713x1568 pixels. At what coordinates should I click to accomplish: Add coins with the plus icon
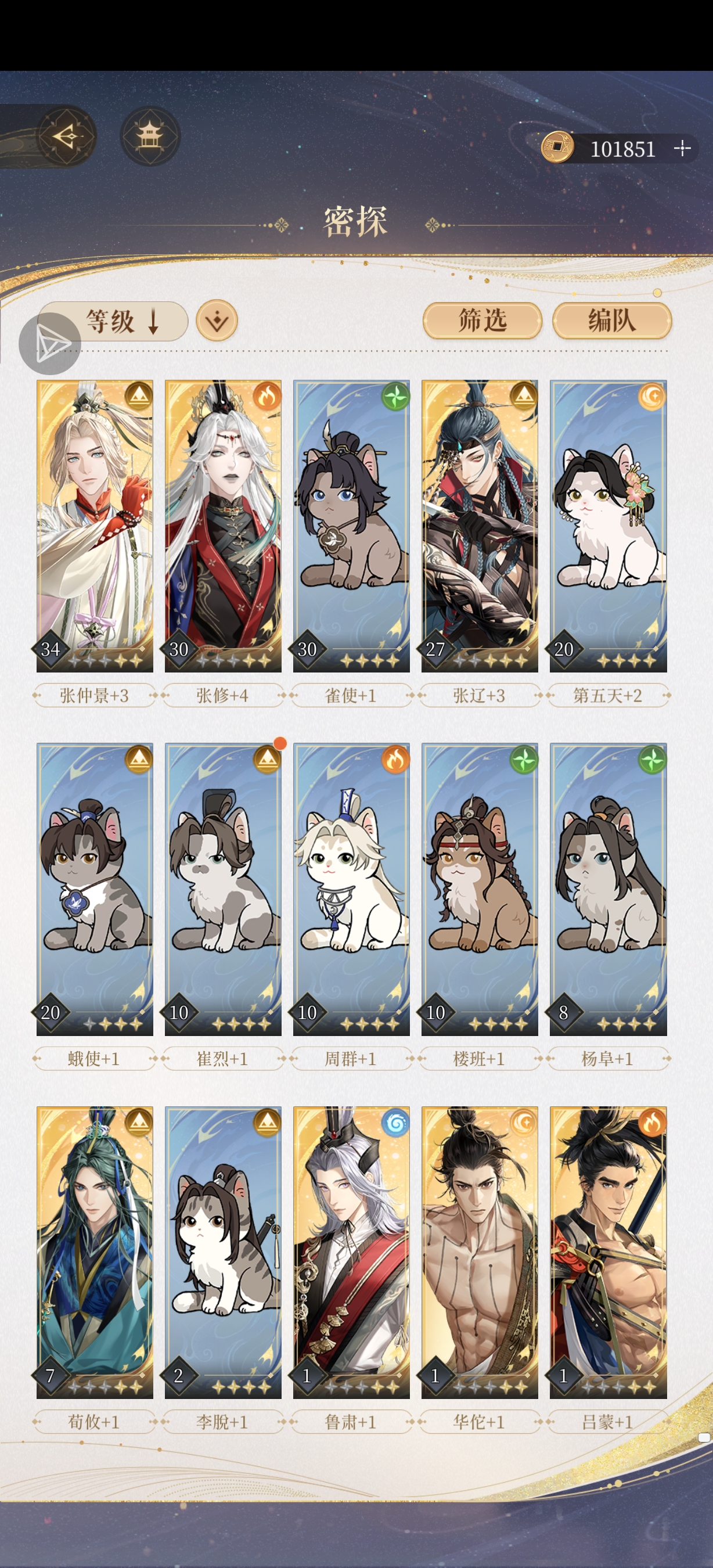pyautogui.click(x=682, y=149)
